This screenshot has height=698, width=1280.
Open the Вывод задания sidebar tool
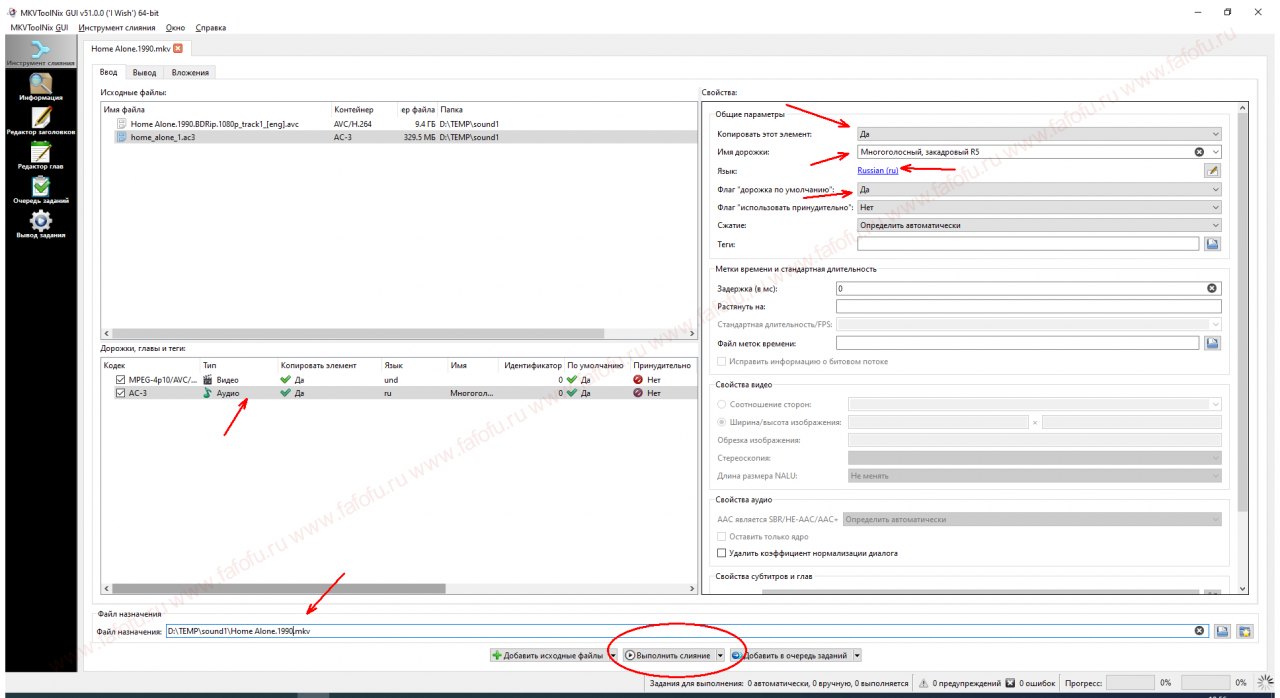pos(40,224)
